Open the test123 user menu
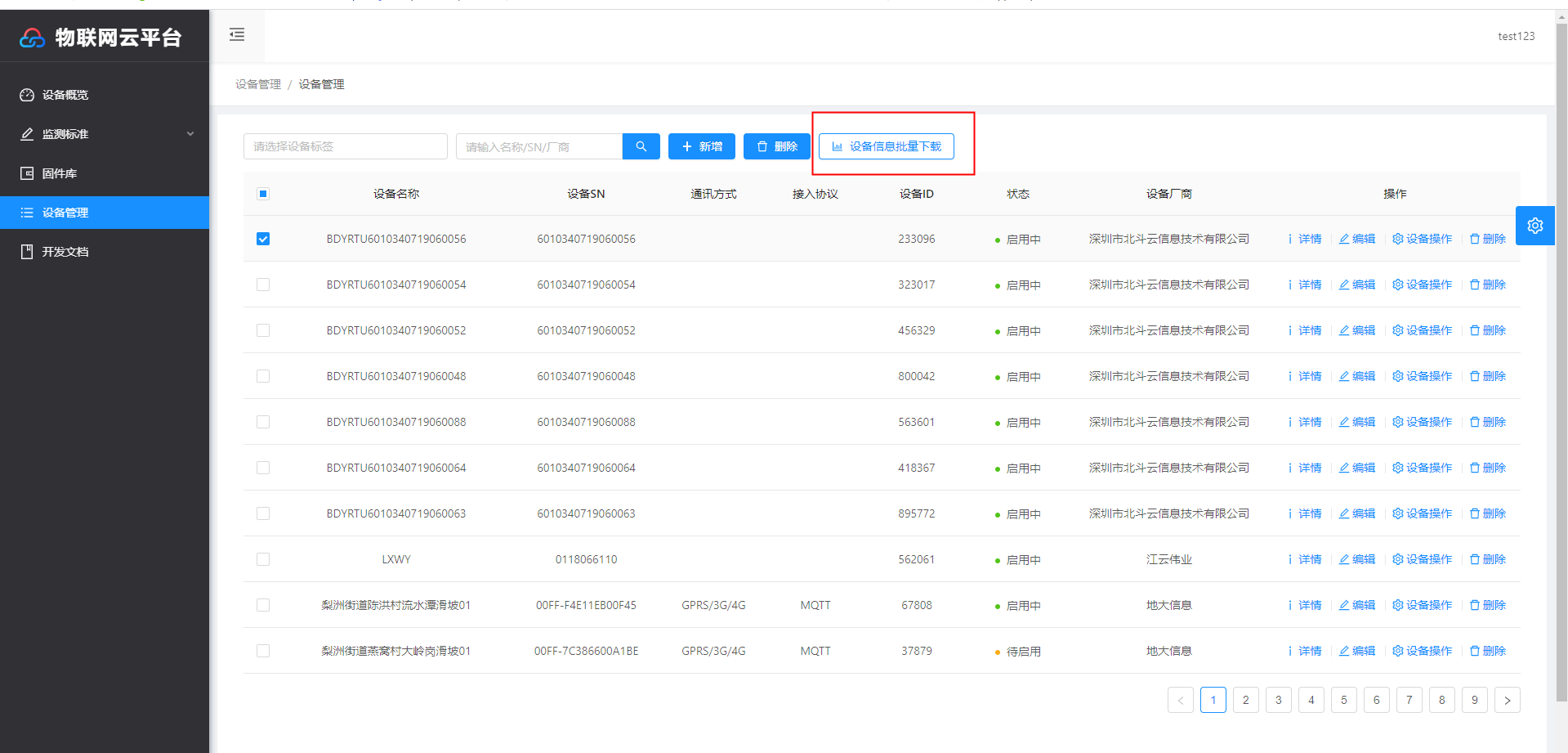 (x=1516, y=36)
